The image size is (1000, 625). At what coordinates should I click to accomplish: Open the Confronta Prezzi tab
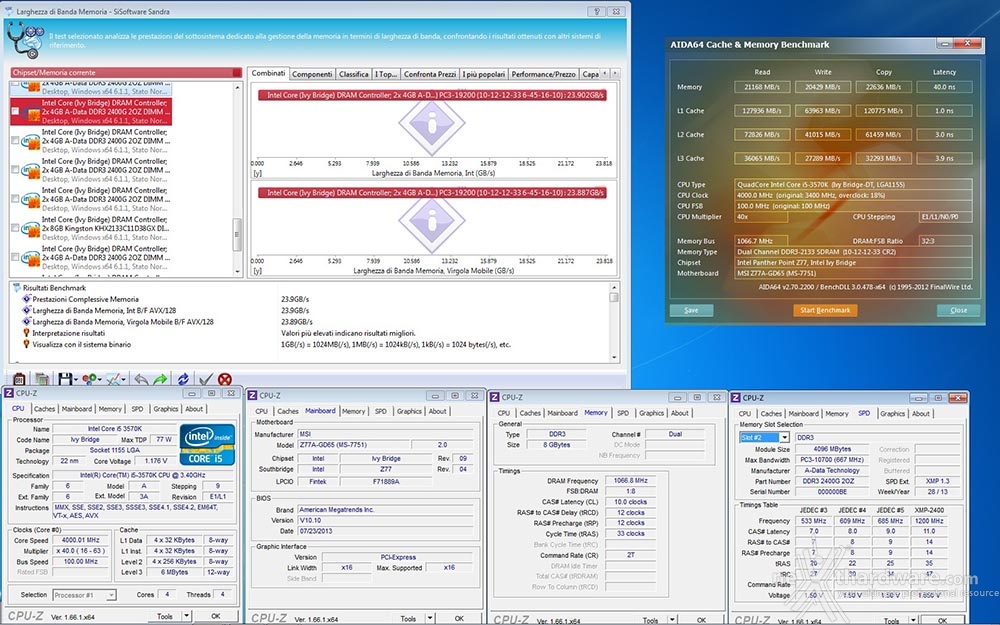[429, 74]
